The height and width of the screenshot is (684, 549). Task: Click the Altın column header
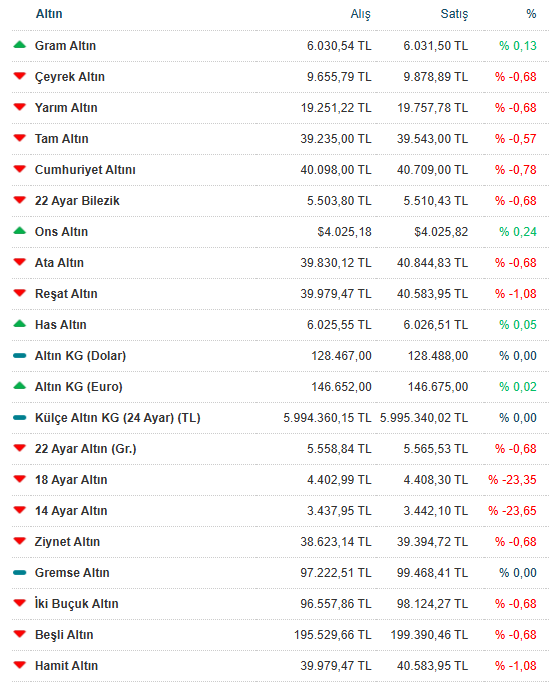tap(49, 14)
